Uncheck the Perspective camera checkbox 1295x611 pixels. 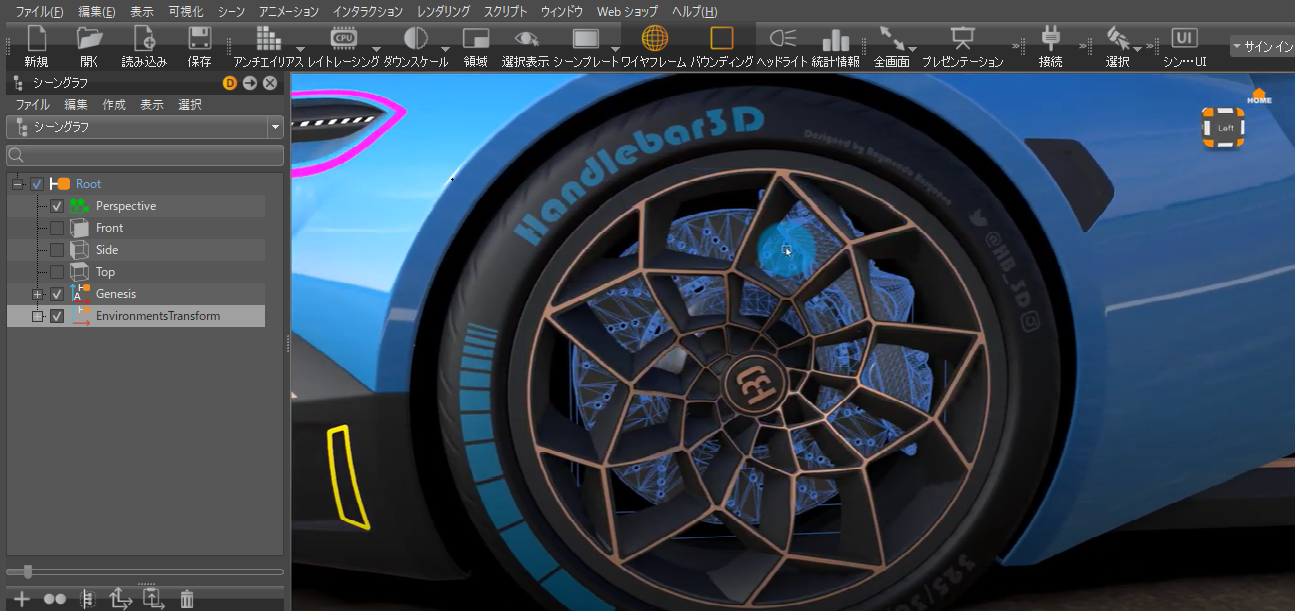click(x=57, y=206)
